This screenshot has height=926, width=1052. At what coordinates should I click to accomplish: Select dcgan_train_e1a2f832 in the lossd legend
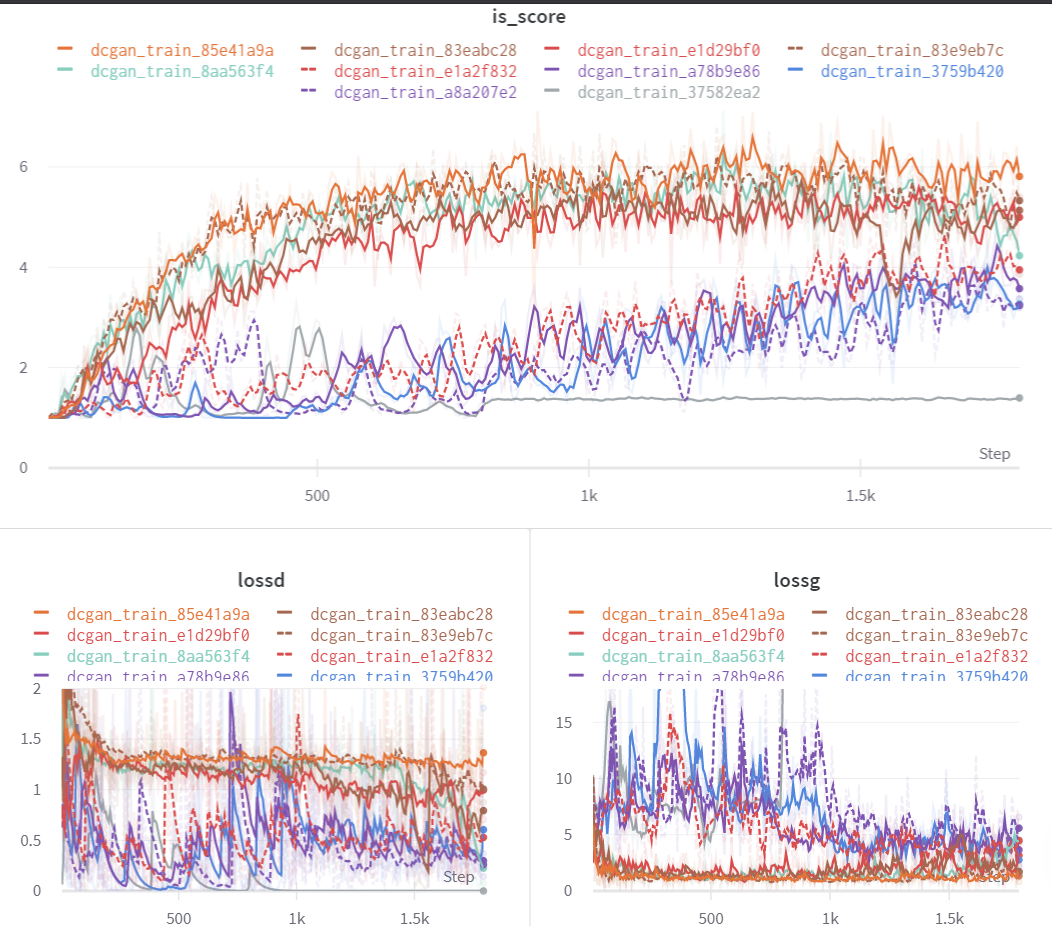coord(401,656)
